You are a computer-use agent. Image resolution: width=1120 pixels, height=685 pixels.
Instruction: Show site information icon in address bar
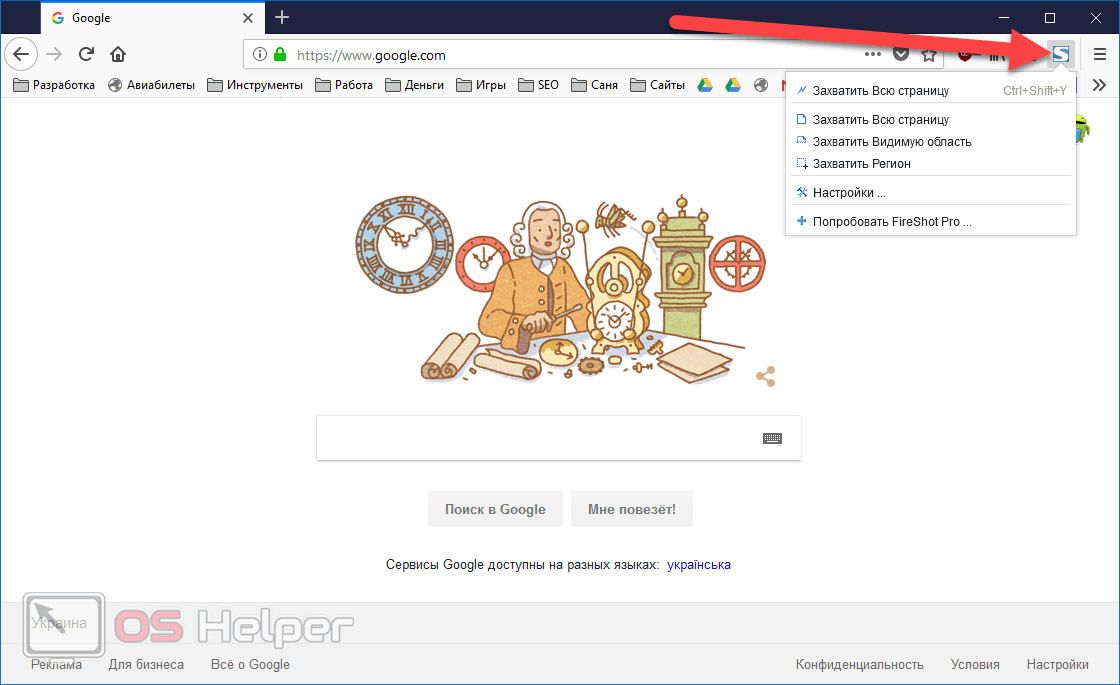[260, 54]
